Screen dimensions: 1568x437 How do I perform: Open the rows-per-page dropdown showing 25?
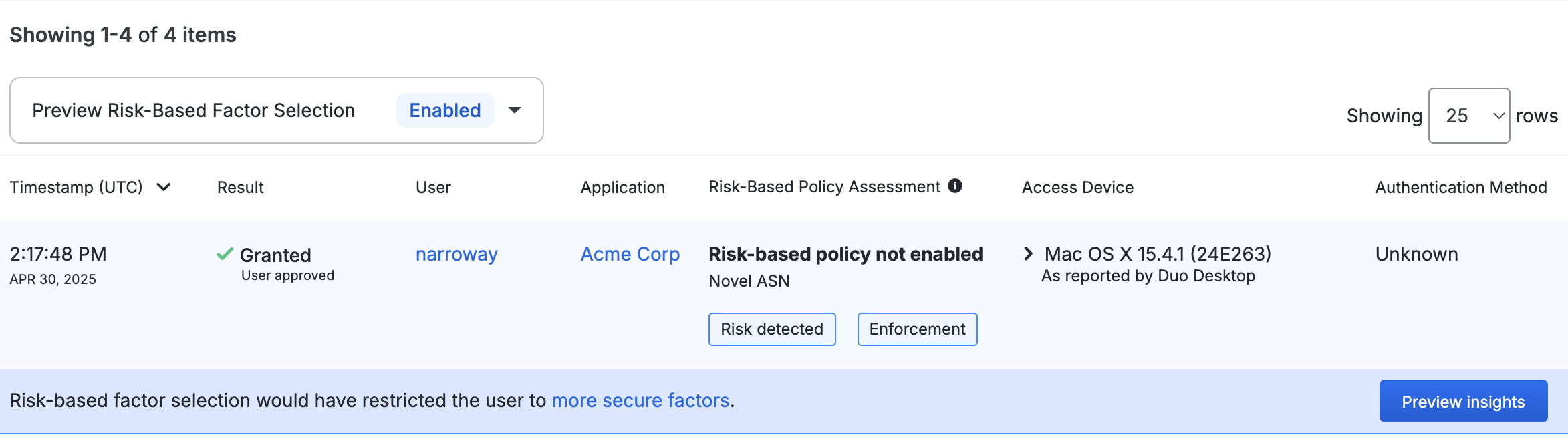tap(1468, 115)
